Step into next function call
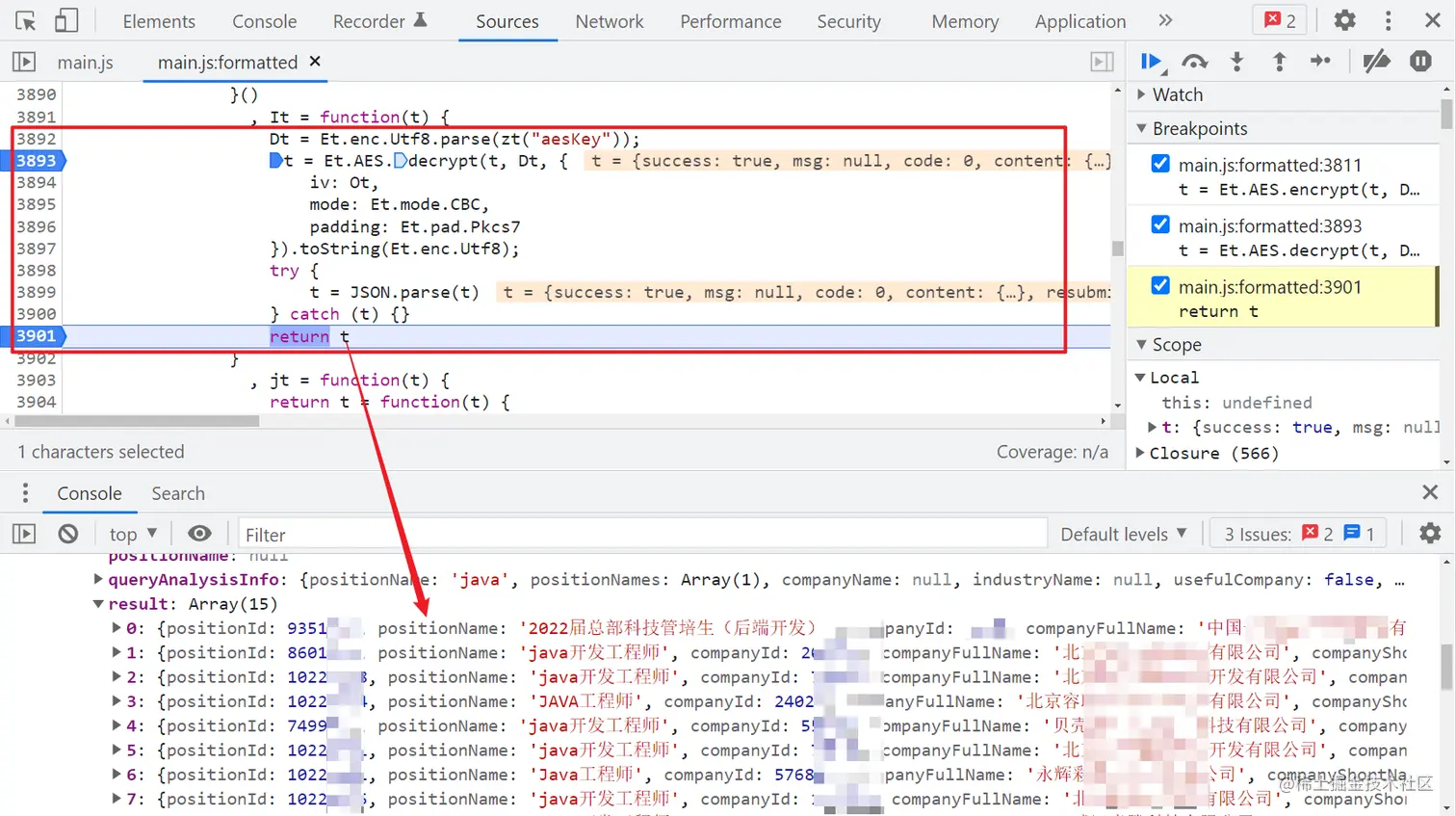 coord(1237,62)
